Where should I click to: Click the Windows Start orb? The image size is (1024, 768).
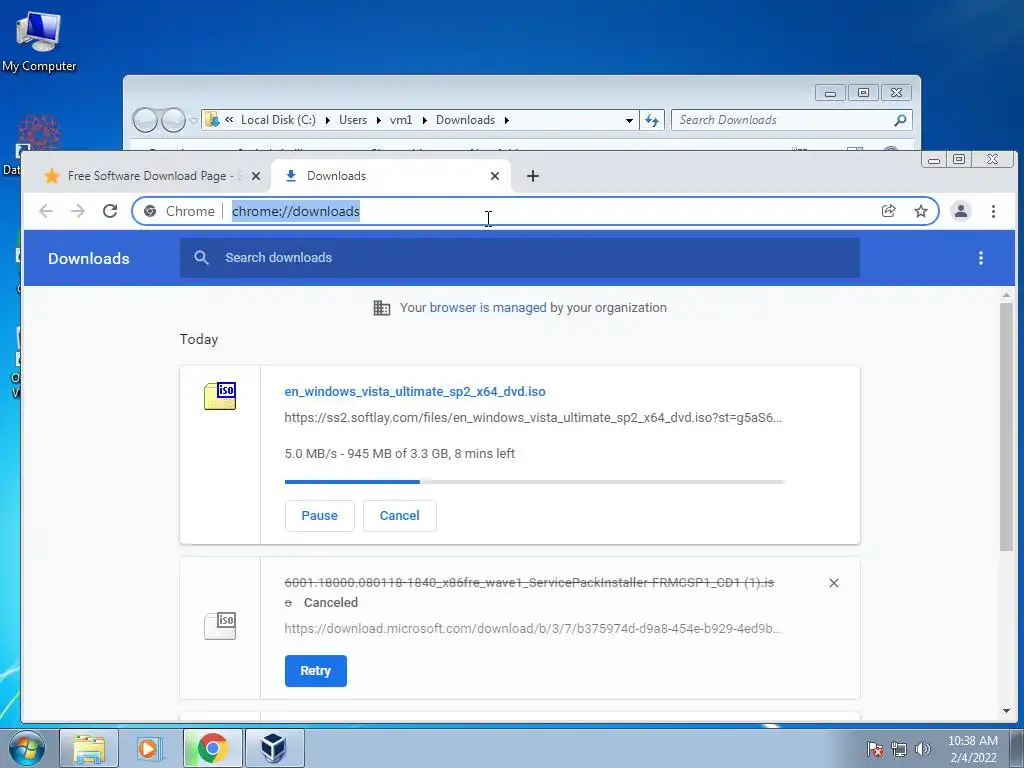pos(27,748)
